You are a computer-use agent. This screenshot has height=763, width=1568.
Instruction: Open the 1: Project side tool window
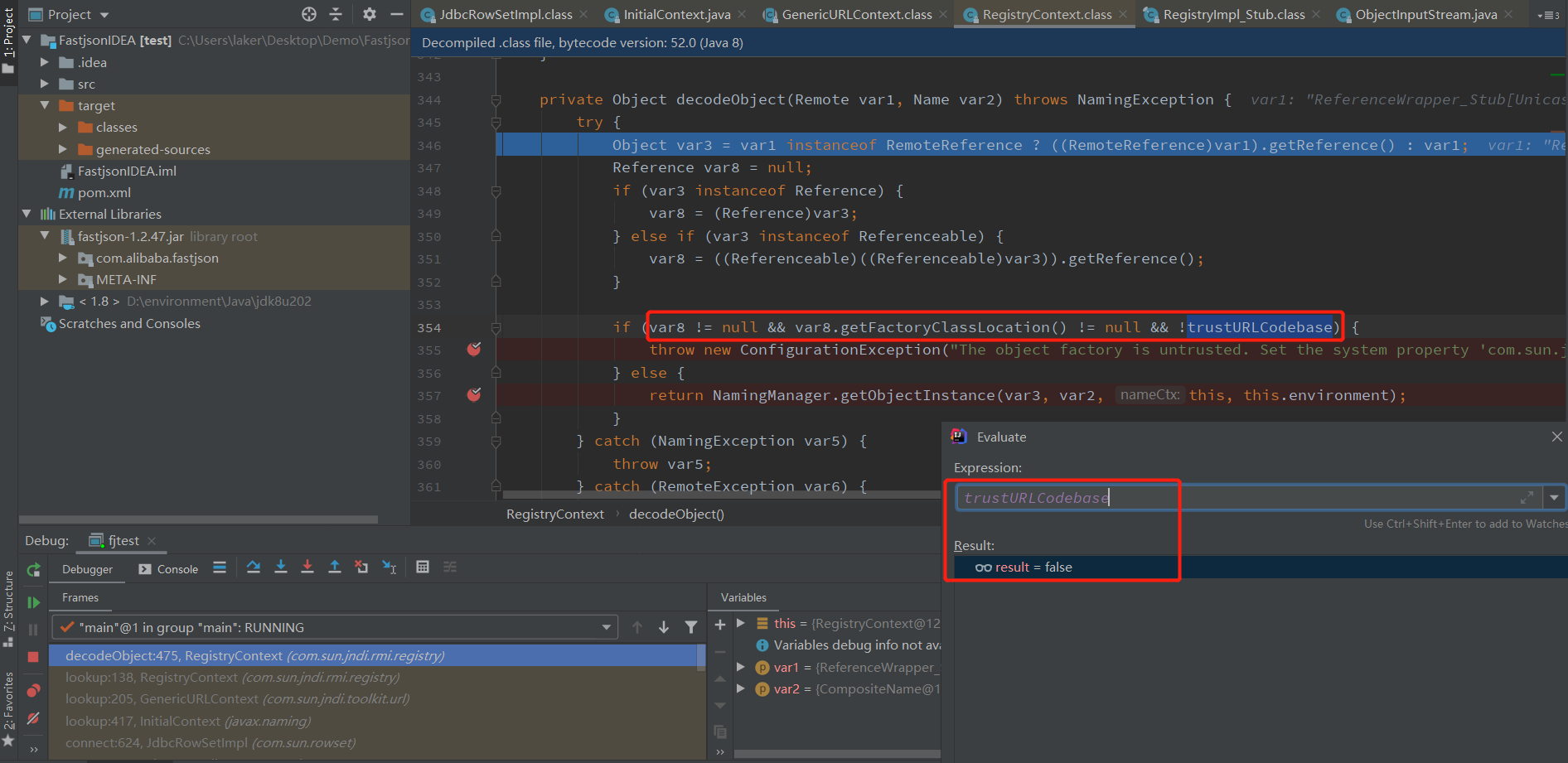coord(8,40)
